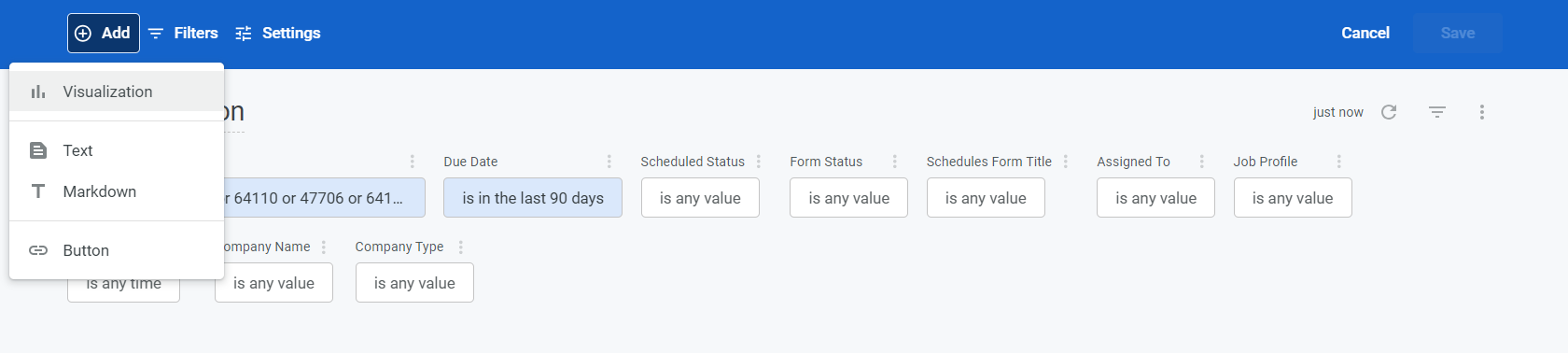This screenshot has height=353, width=1568.
Task: Open options dots beside Form Status filter
Action: pos(895,162)
